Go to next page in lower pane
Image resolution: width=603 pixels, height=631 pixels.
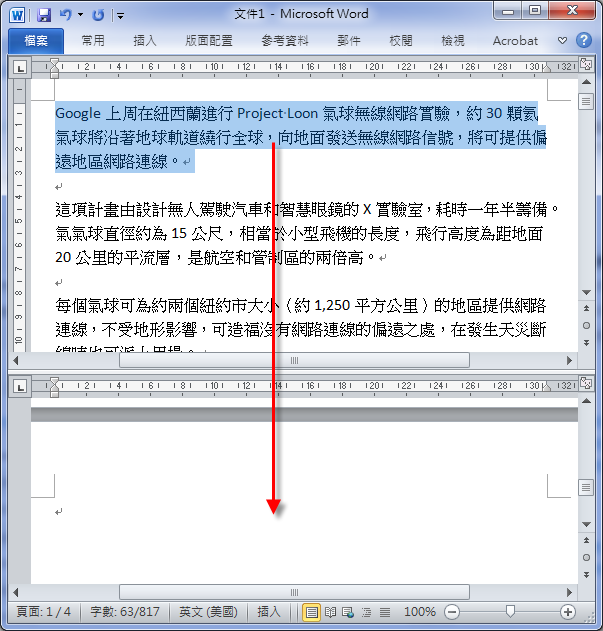pyautogui.click(x=586, y=575)
